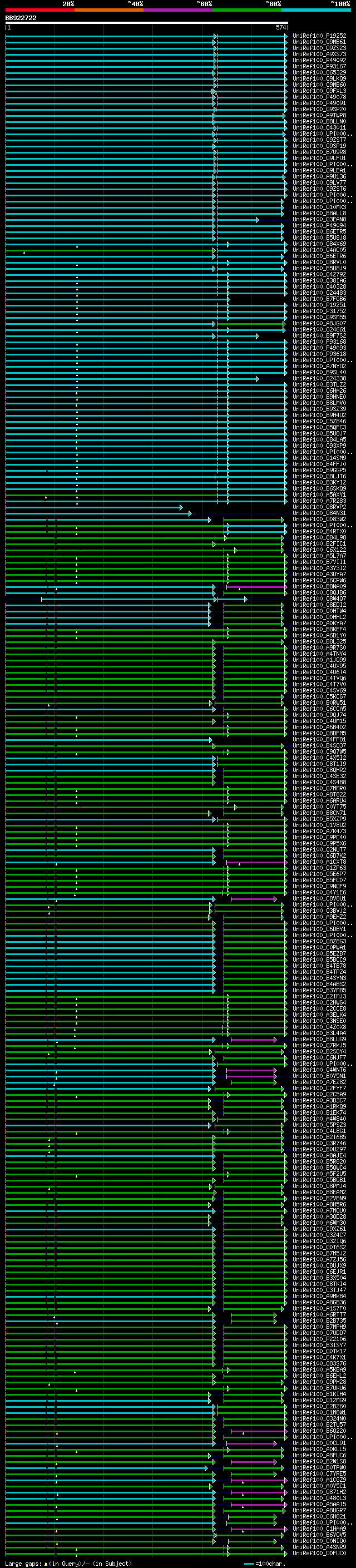The height and width of the screenshot is (1568, 356).
Task: Click the =100char. scale legend
Action: [264, 1563]
